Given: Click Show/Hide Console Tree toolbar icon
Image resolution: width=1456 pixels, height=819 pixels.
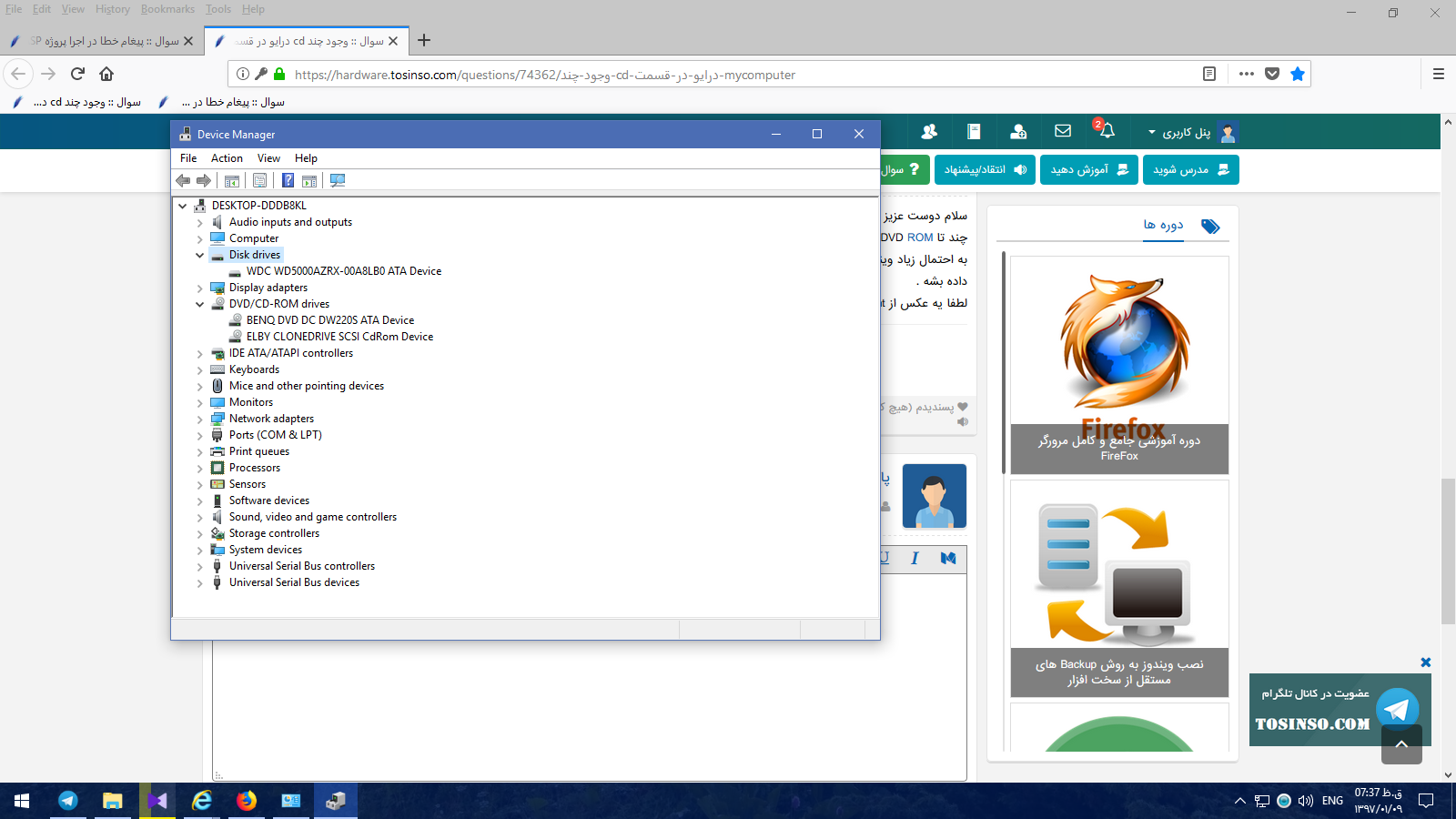Looking at the screenshot, I should coord(232,180).
